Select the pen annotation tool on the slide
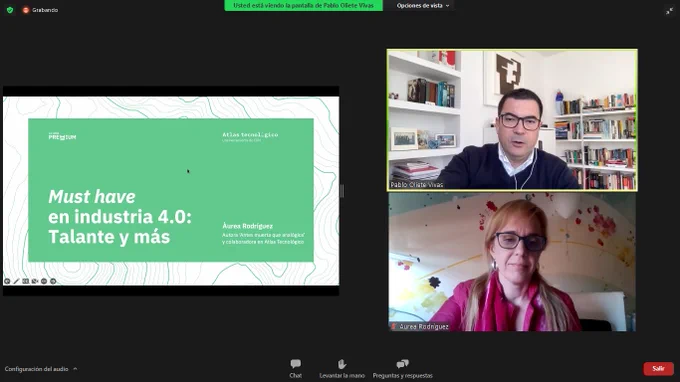Image resolution: width=680 pixels, height=382 pixels. 16,281
